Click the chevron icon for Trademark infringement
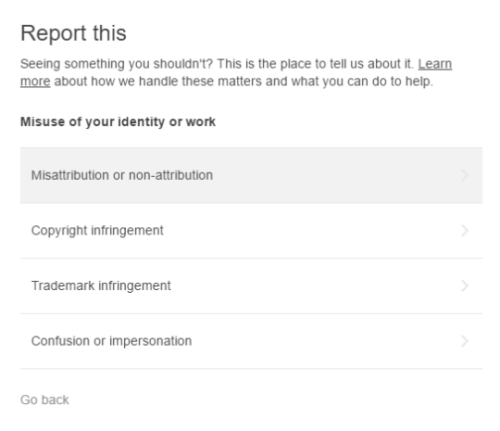Screen dimensions: 500x431 click(465, 286)
